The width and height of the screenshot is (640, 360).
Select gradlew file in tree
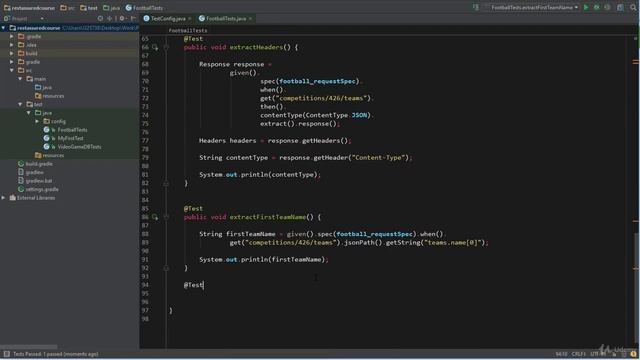[31, 173]
